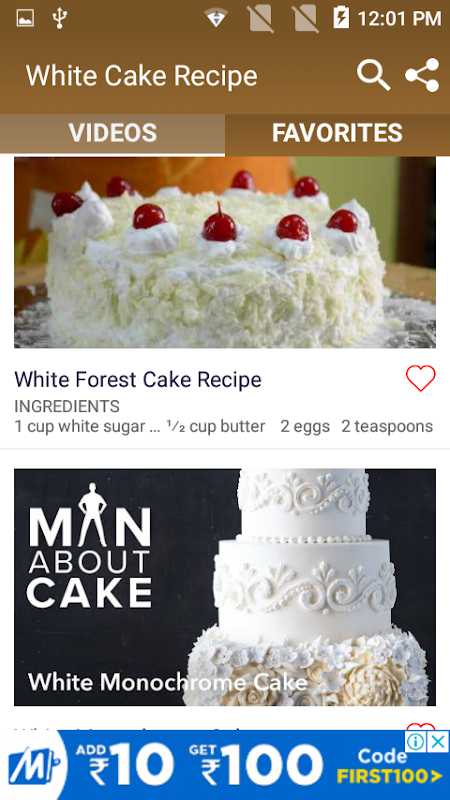Switch to the FAVORITES tab
This screenshot has height=800, width=450.
337,133
